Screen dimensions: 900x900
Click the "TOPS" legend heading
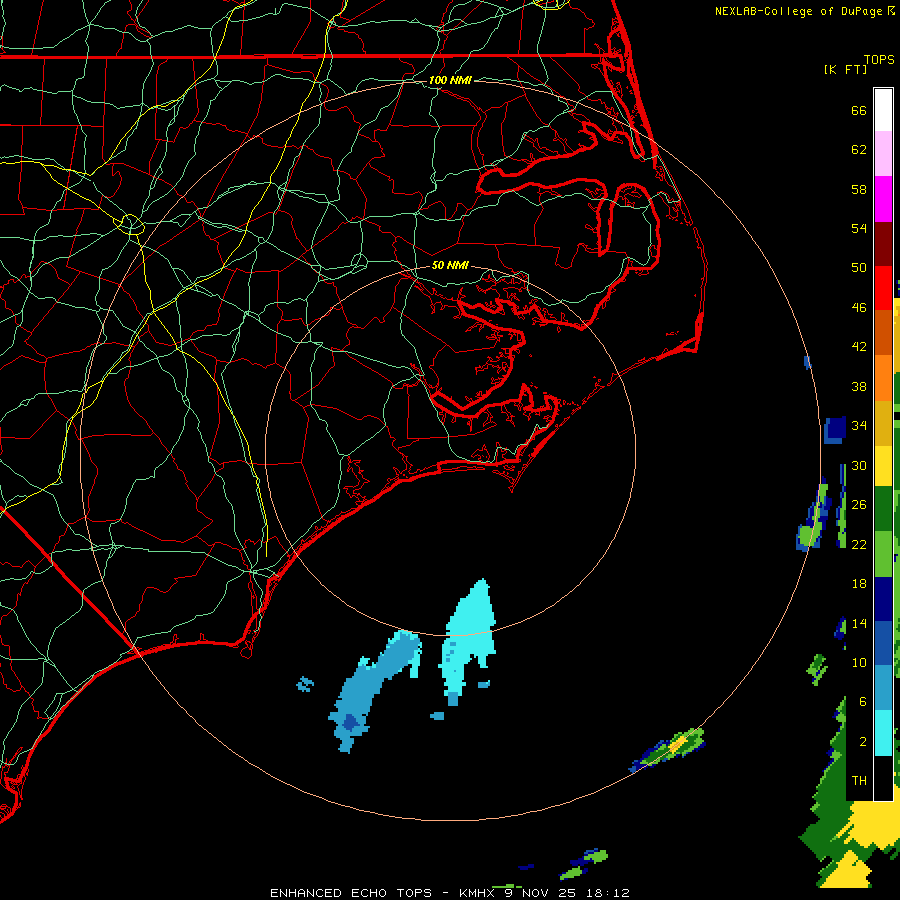(x=879, y=60)
